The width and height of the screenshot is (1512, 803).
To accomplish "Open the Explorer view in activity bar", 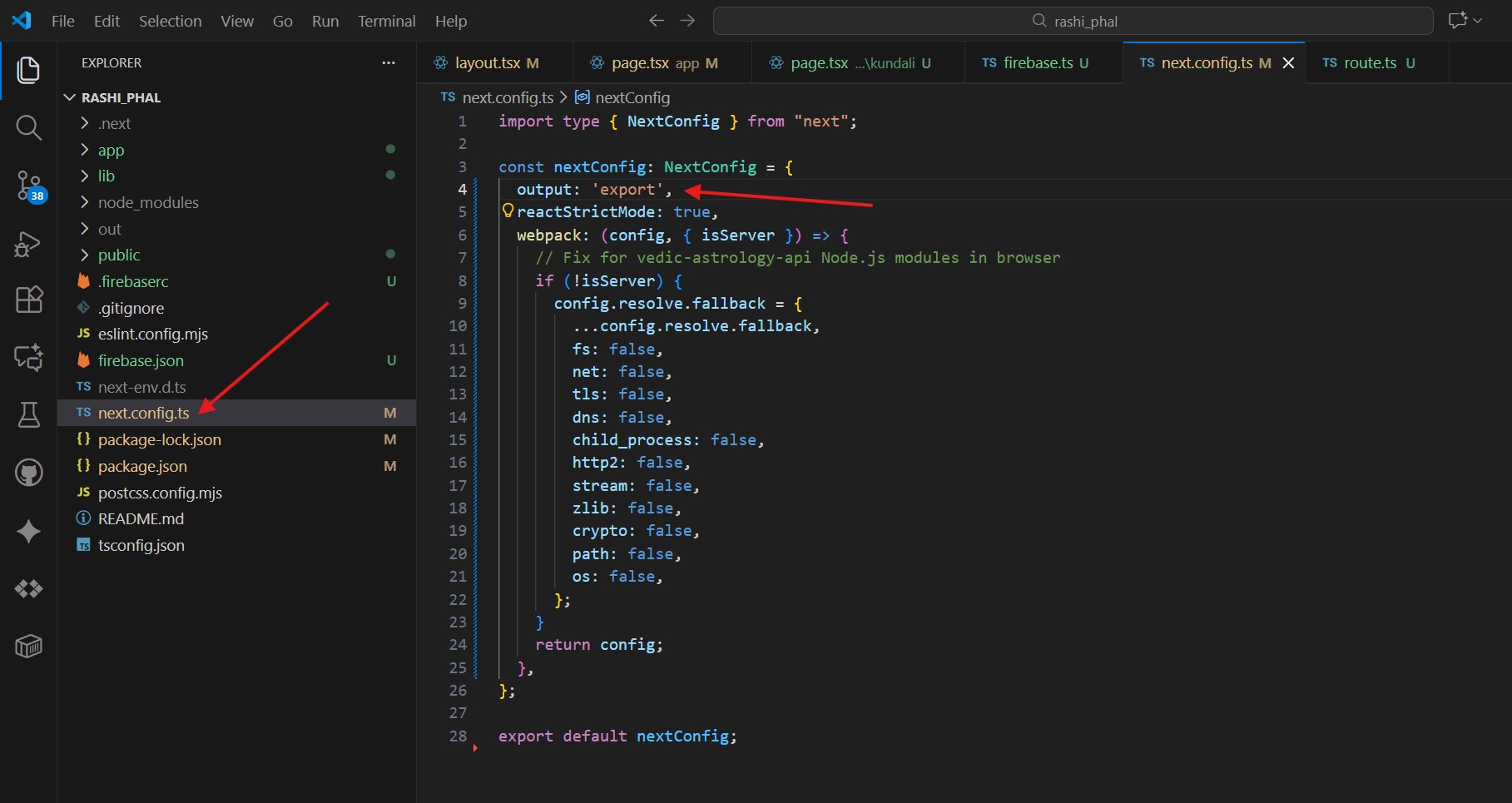I will click(x=28, y=70).
